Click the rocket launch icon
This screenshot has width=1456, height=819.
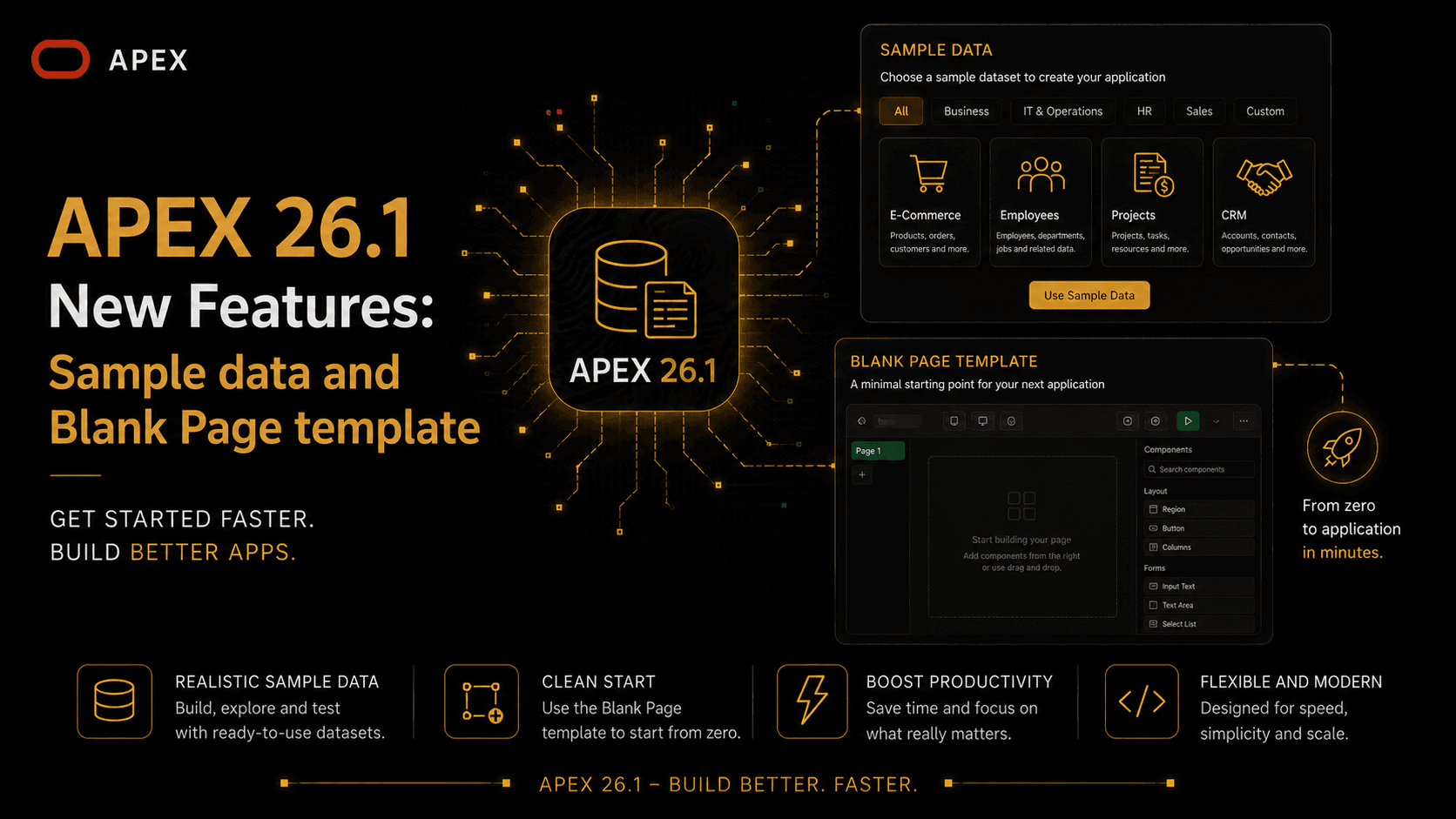pos(1342,448)
